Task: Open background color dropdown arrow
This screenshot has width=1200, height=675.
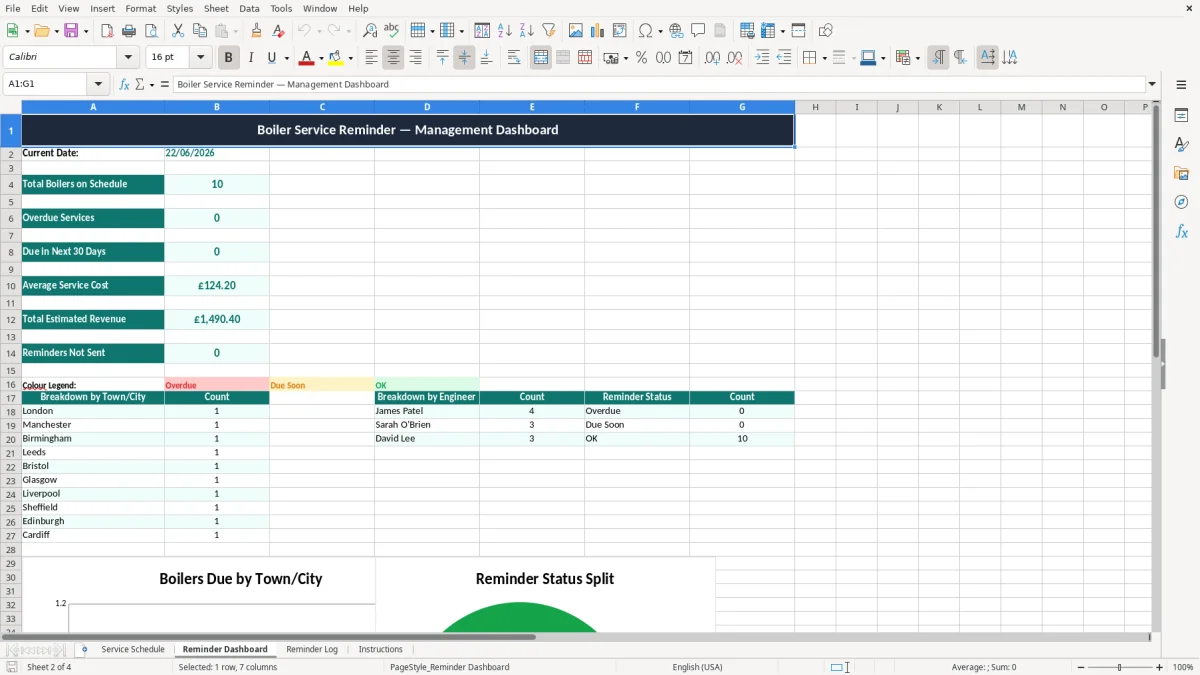Action: click(x=350, y=58)
